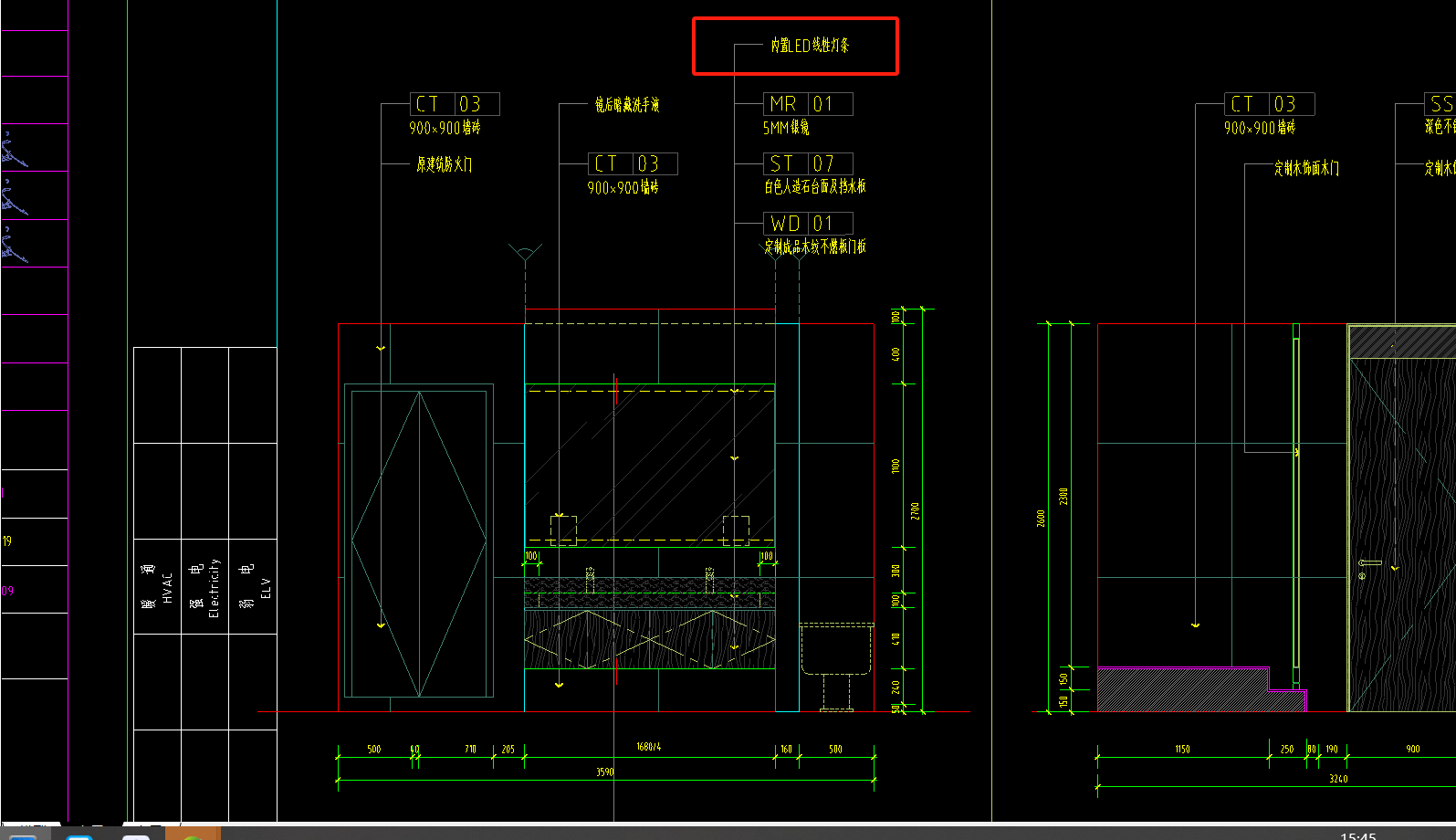Click the ST 07 material tag
This screenshot has width=1456, height=840.
point(808,163)
